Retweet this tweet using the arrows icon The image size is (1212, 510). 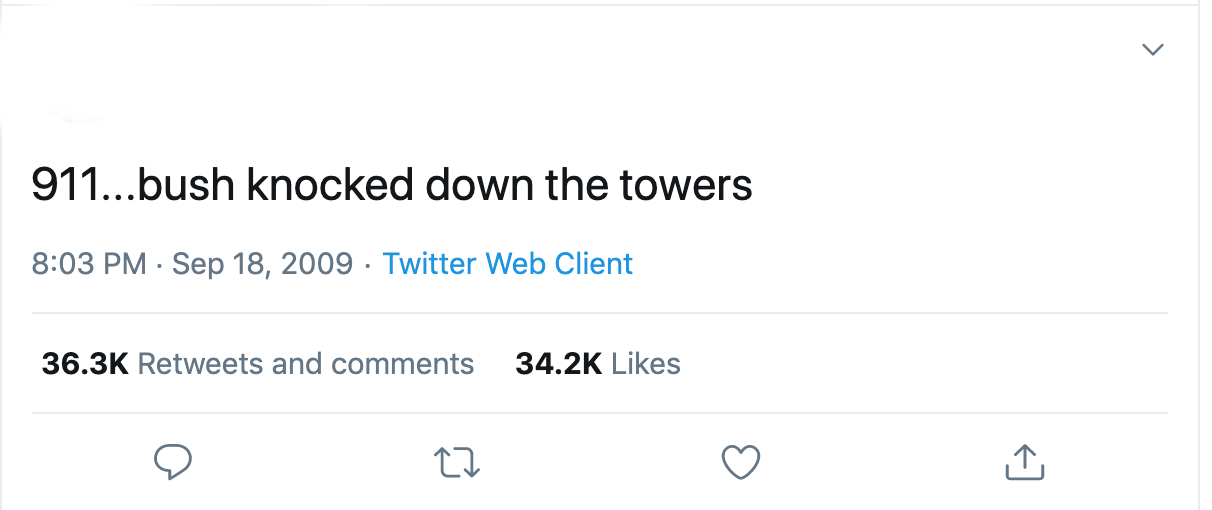(x=458, y=462)
